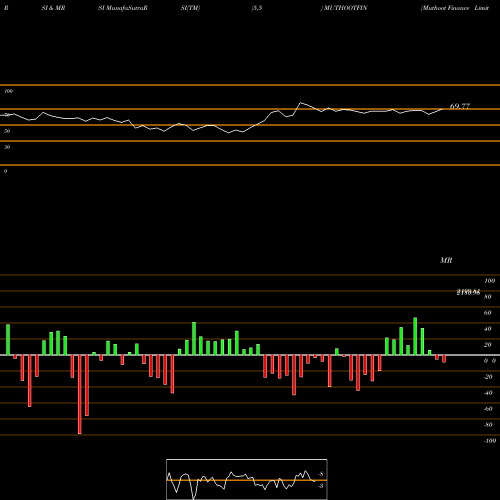Click the tallest red histogram bar
Image resolution: width=500 pixels, height=500 pixels.
(80, 394)
